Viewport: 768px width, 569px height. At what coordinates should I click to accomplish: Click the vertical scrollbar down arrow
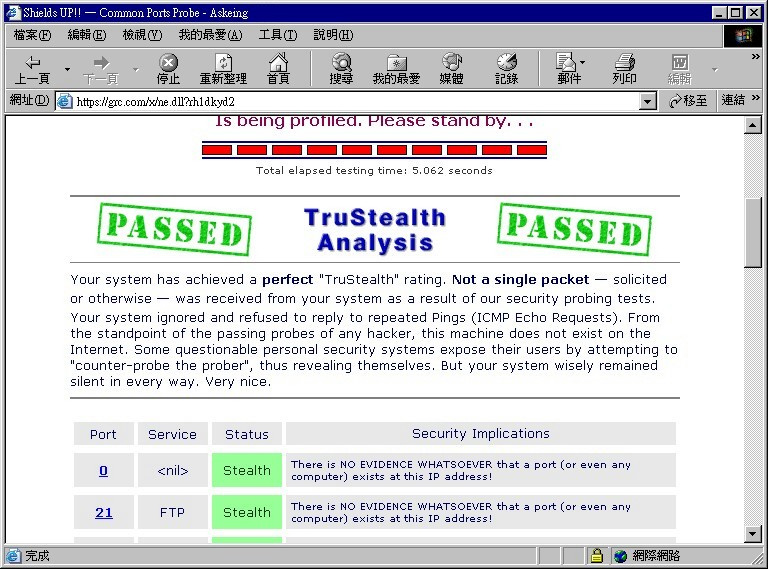[x=752, y=534]
